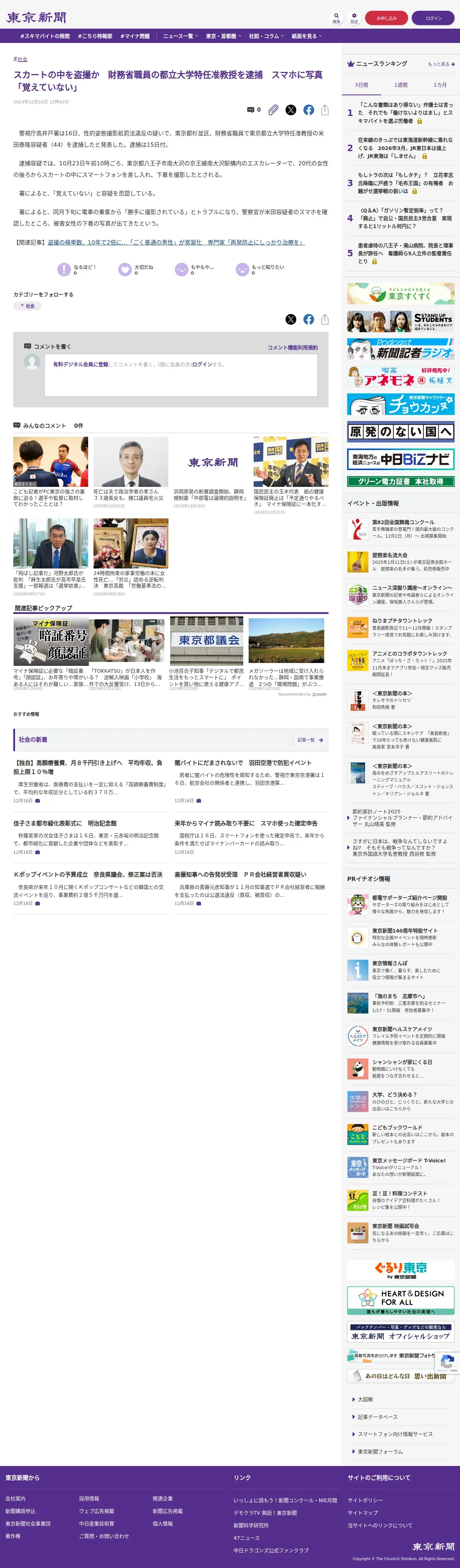Expand the 紙面を見る dropdown menu
Image resolution: width=460 pixels, height=1568 pixels.
tap(306, 37)
